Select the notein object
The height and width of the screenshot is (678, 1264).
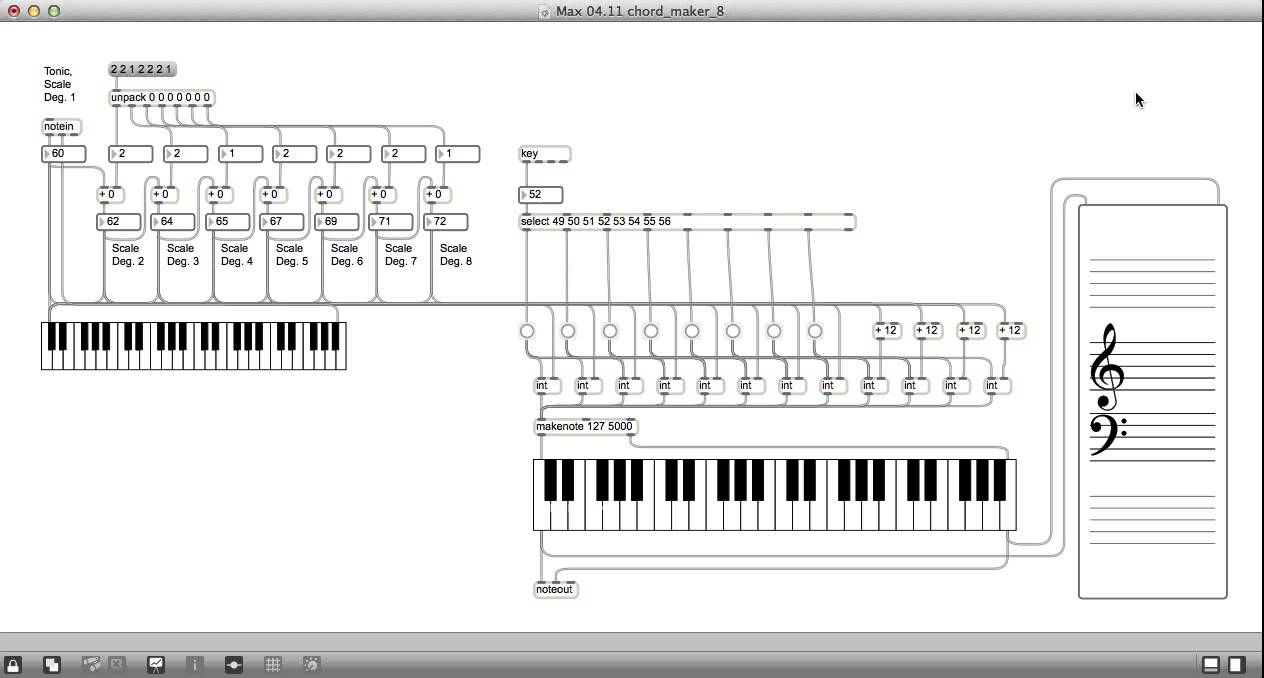click(x=61, y=127)
